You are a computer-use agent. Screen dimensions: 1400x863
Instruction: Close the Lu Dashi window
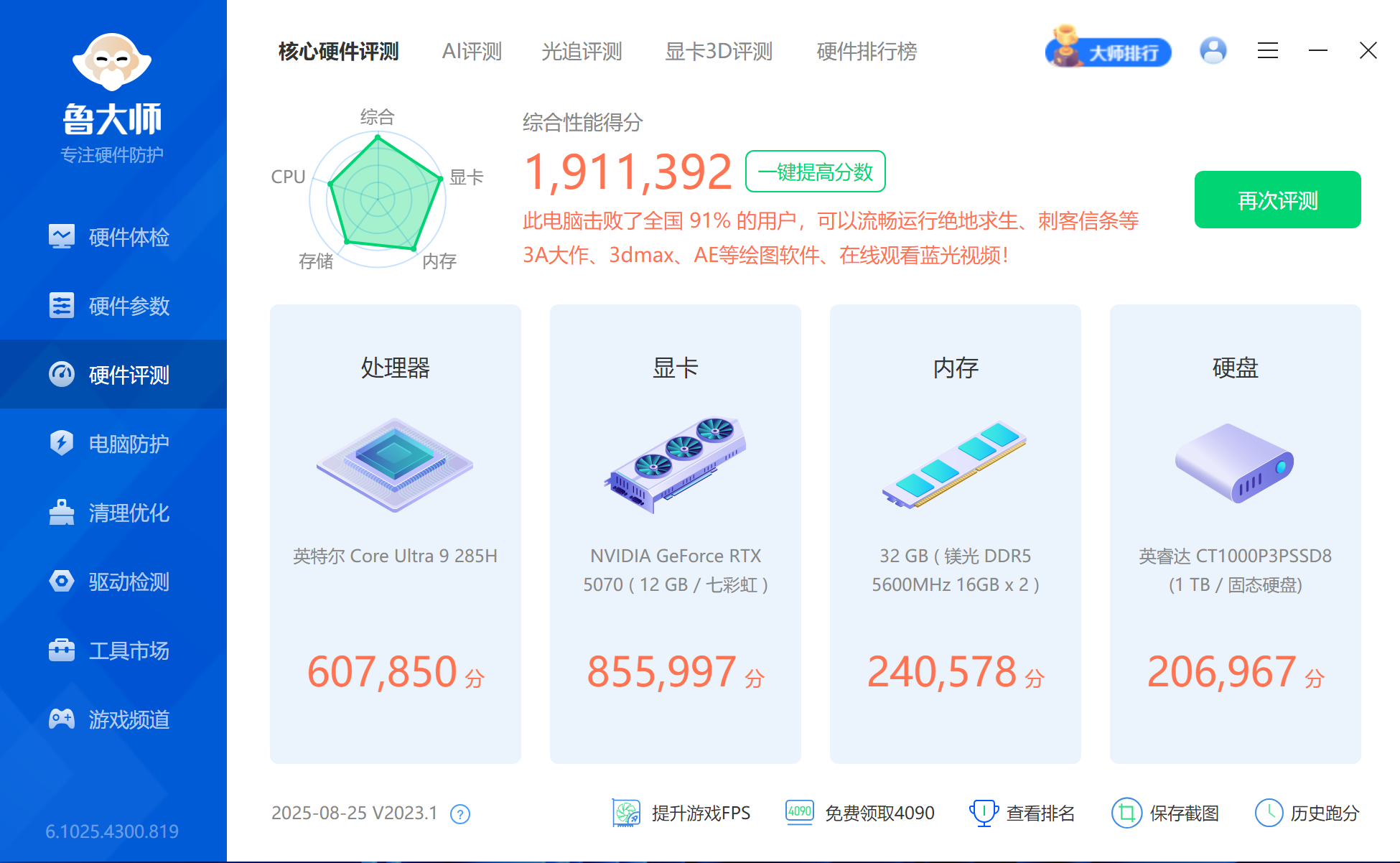[1368, 50]
